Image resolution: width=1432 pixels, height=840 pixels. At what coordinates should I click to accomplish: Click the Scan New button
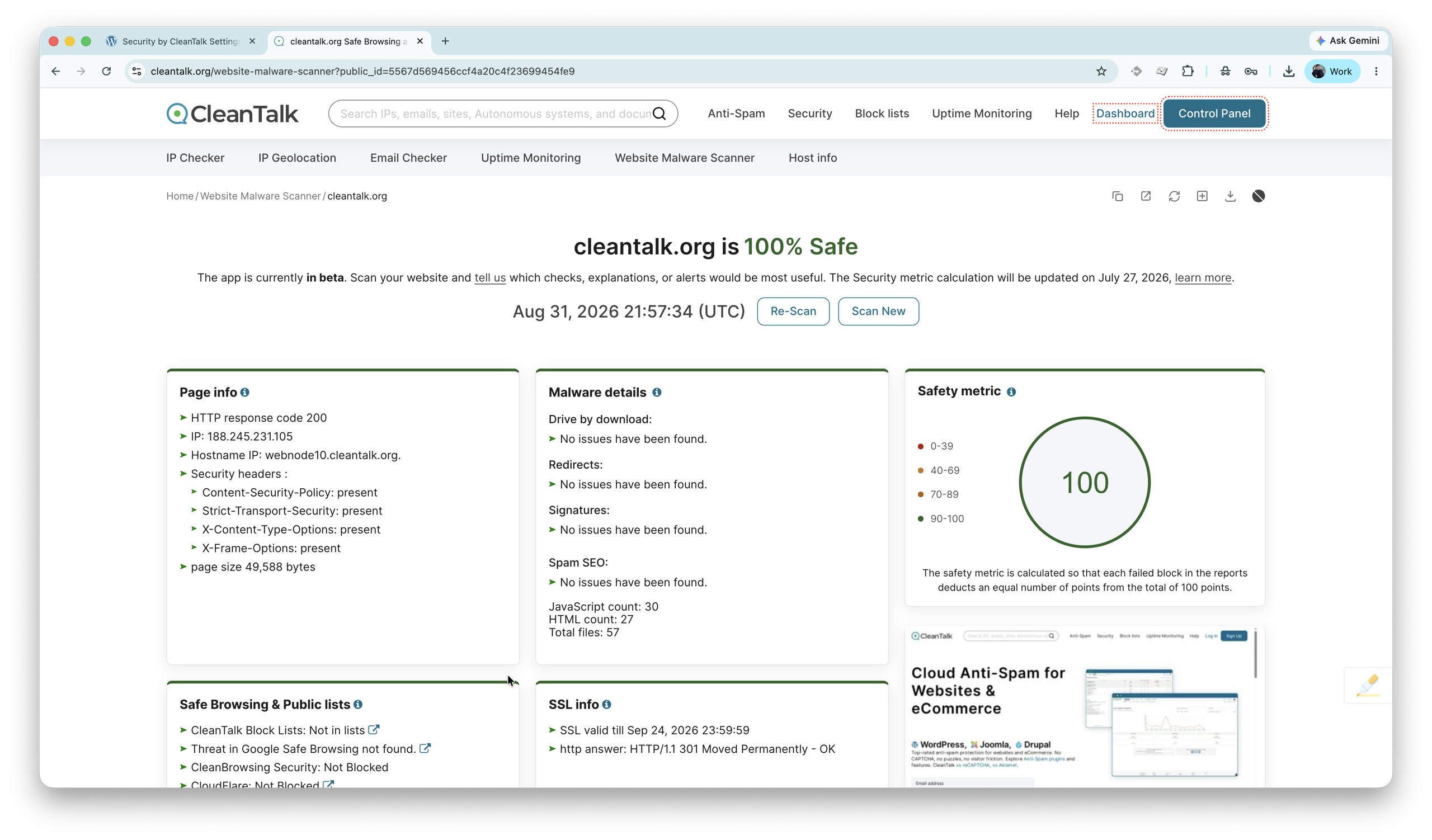[878, 312]
